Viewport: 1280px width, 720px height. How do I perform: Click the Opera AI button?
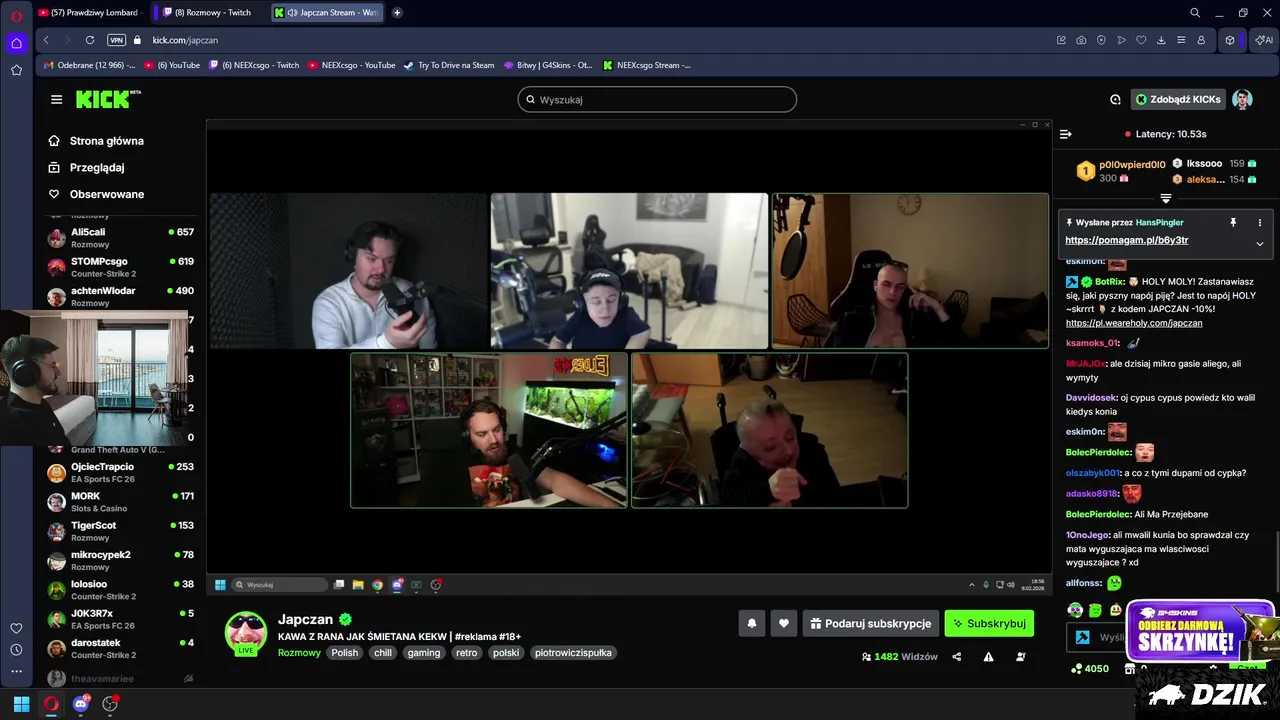pos(1264,40)
